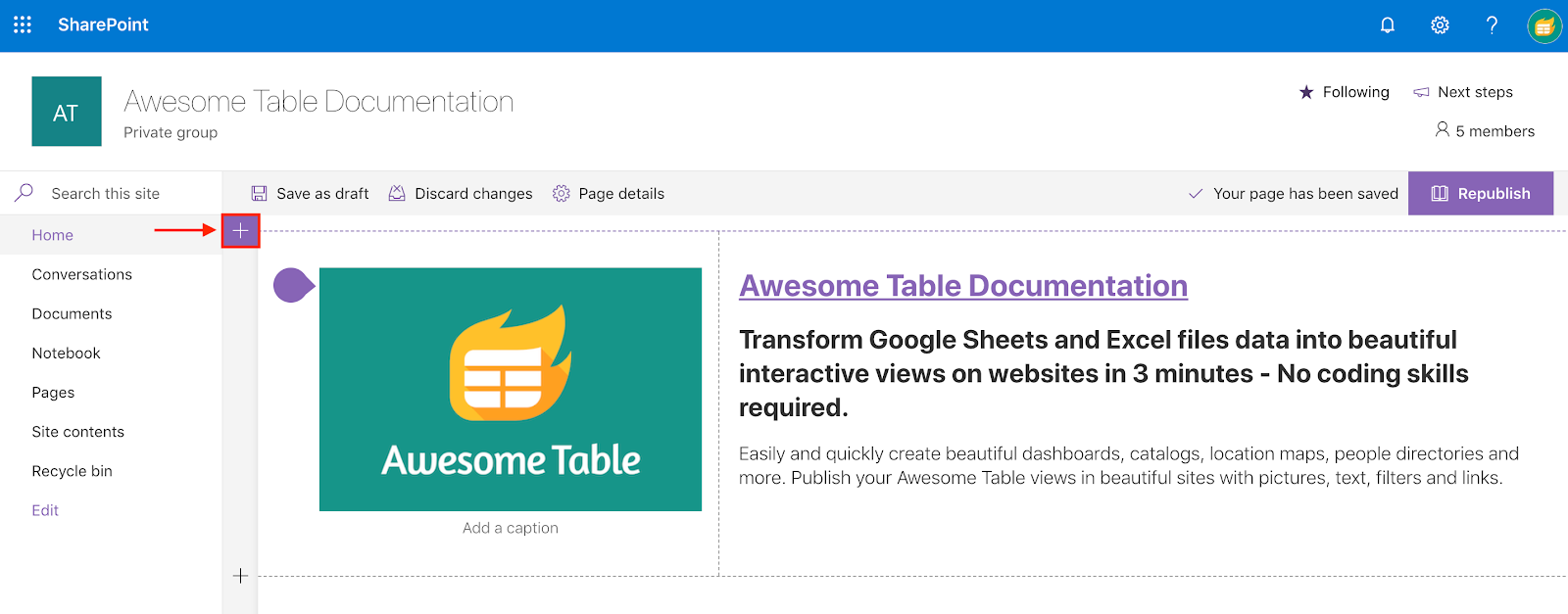Click the Discard changes eraser icon
This screenshot has width=1568, height=614.
[397, 194]
